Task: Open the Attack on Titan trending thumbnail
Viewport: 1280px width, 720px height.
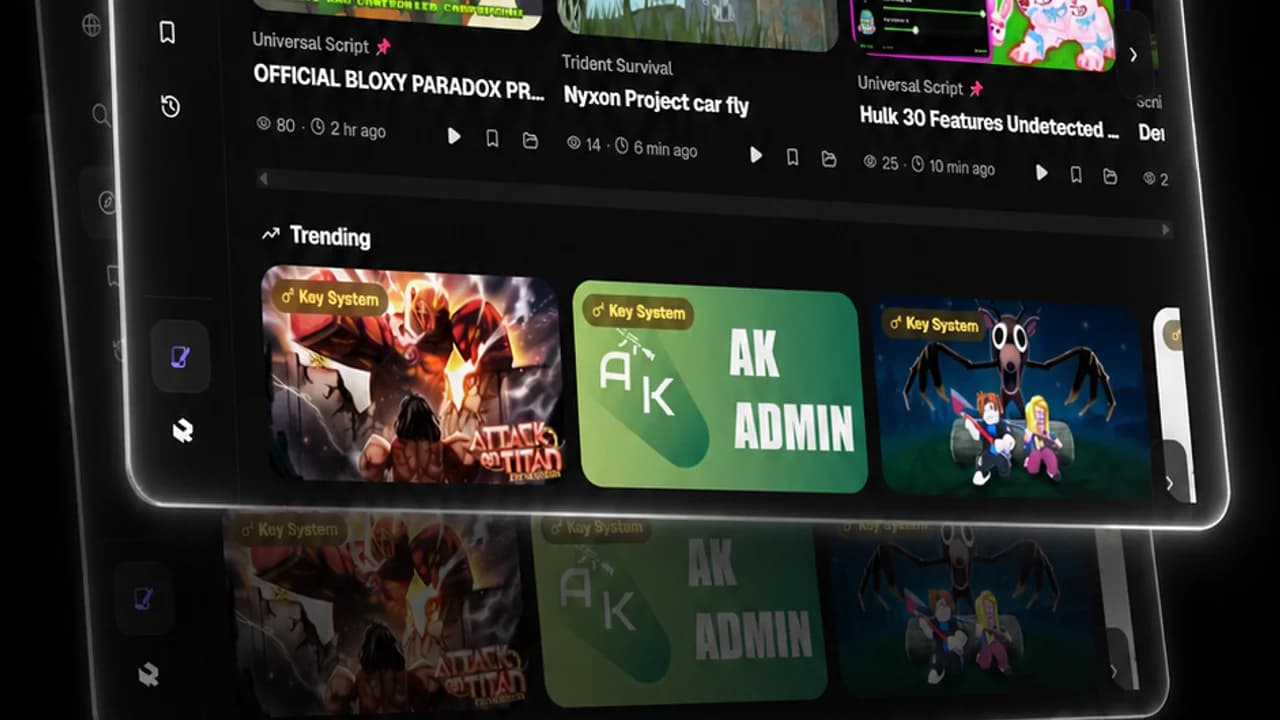Action: (x=411, y=374)
